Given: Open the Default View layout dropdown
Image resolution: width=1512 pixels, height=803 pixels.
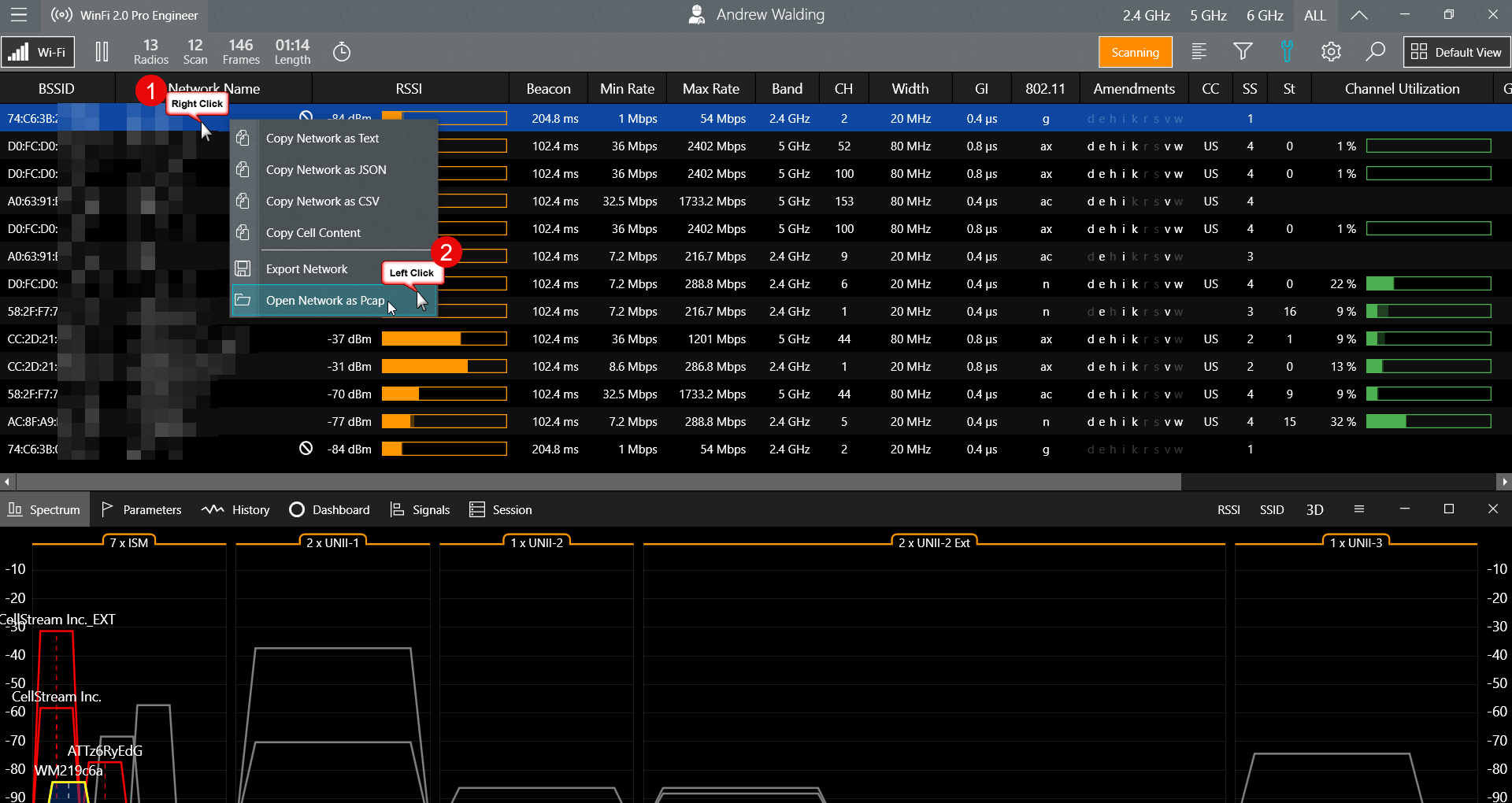Looking at the screenshot, I should pyautogui.click(x=1455, y=52).
